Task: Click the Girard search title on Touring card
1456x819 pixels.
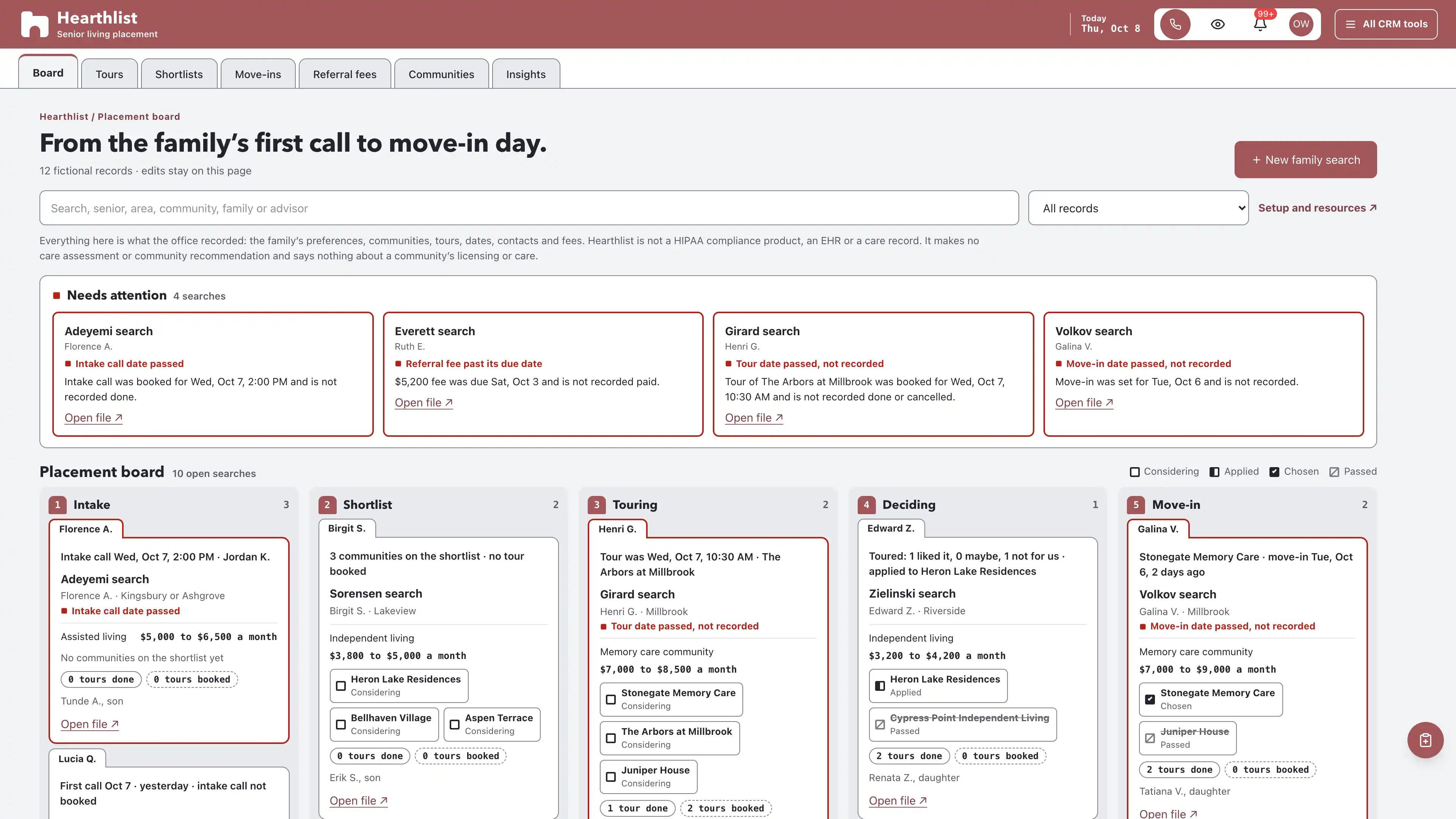Action: coord(637,594)
